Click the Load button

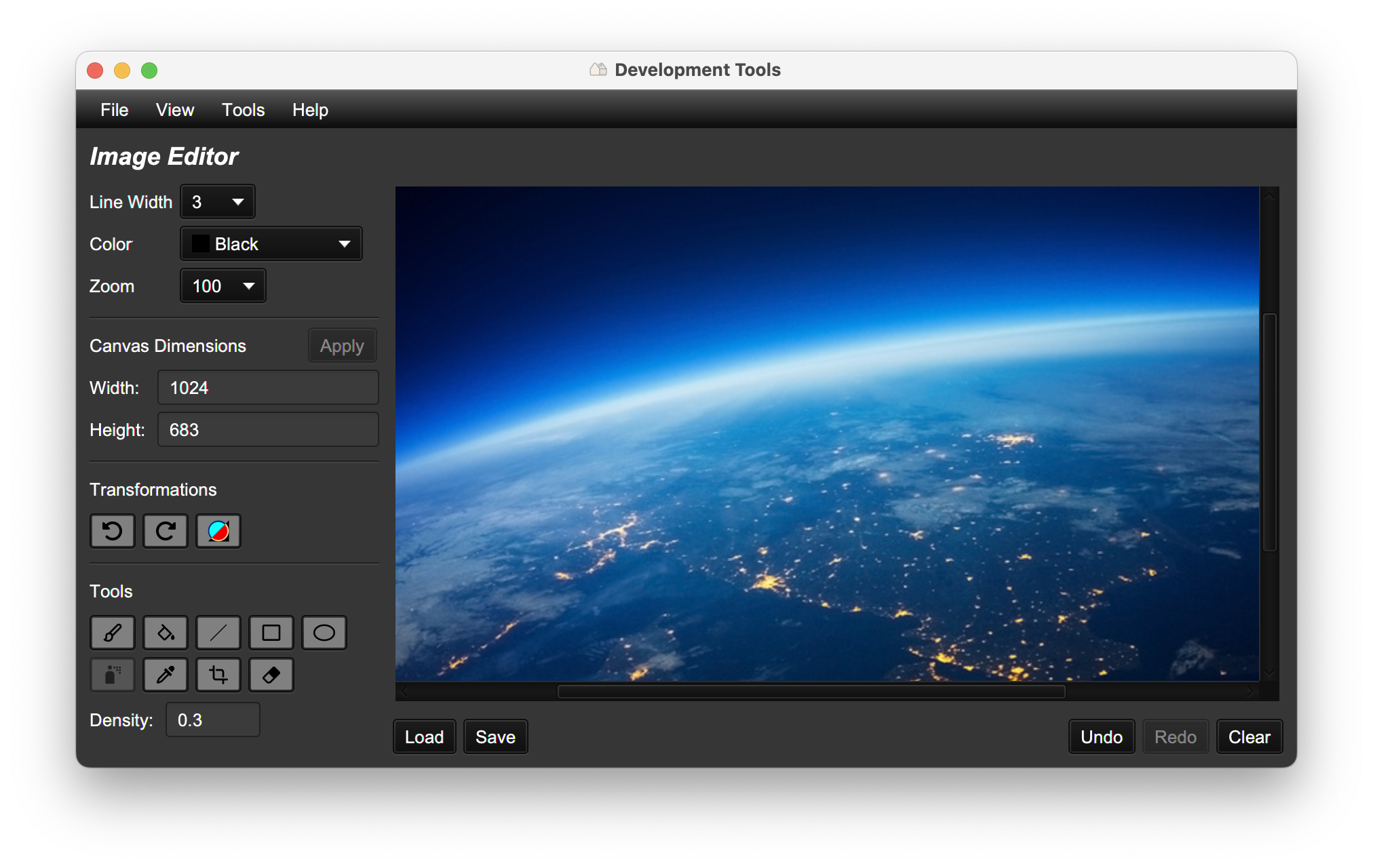(424, 737)
